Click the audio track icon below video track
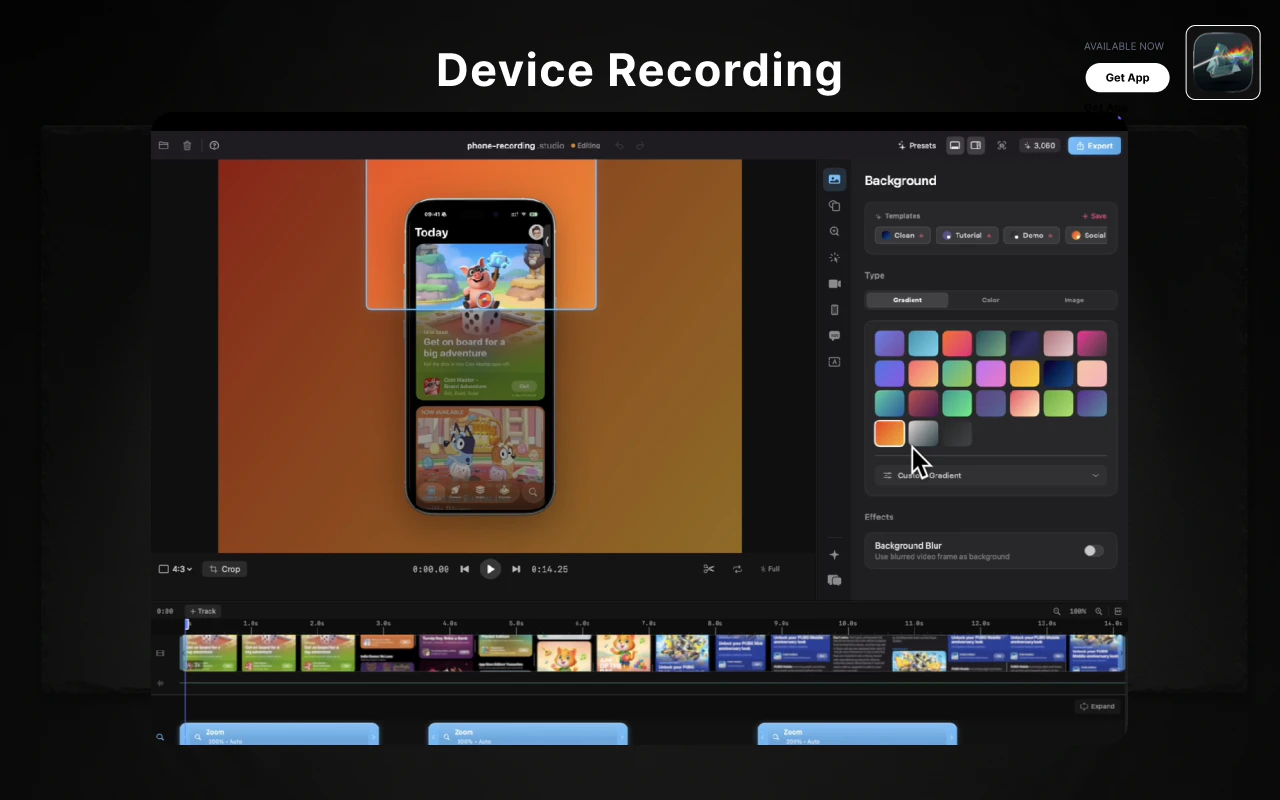The width and height of the screenshot is (1280, 800). [160, 684]
